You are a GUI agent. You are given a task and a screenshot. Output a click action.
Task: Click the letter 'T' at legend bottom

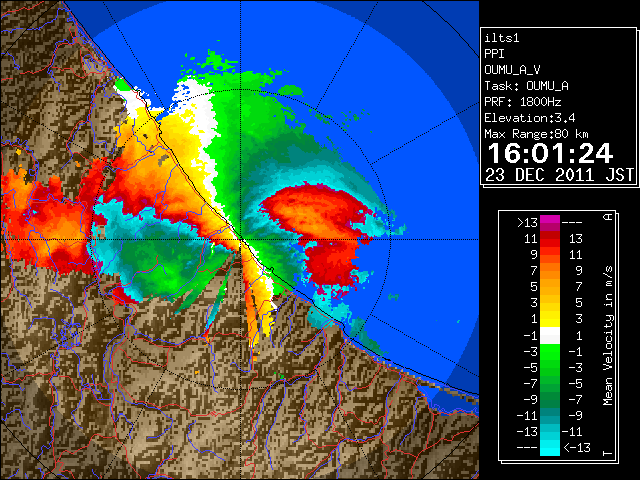point(608,453)
